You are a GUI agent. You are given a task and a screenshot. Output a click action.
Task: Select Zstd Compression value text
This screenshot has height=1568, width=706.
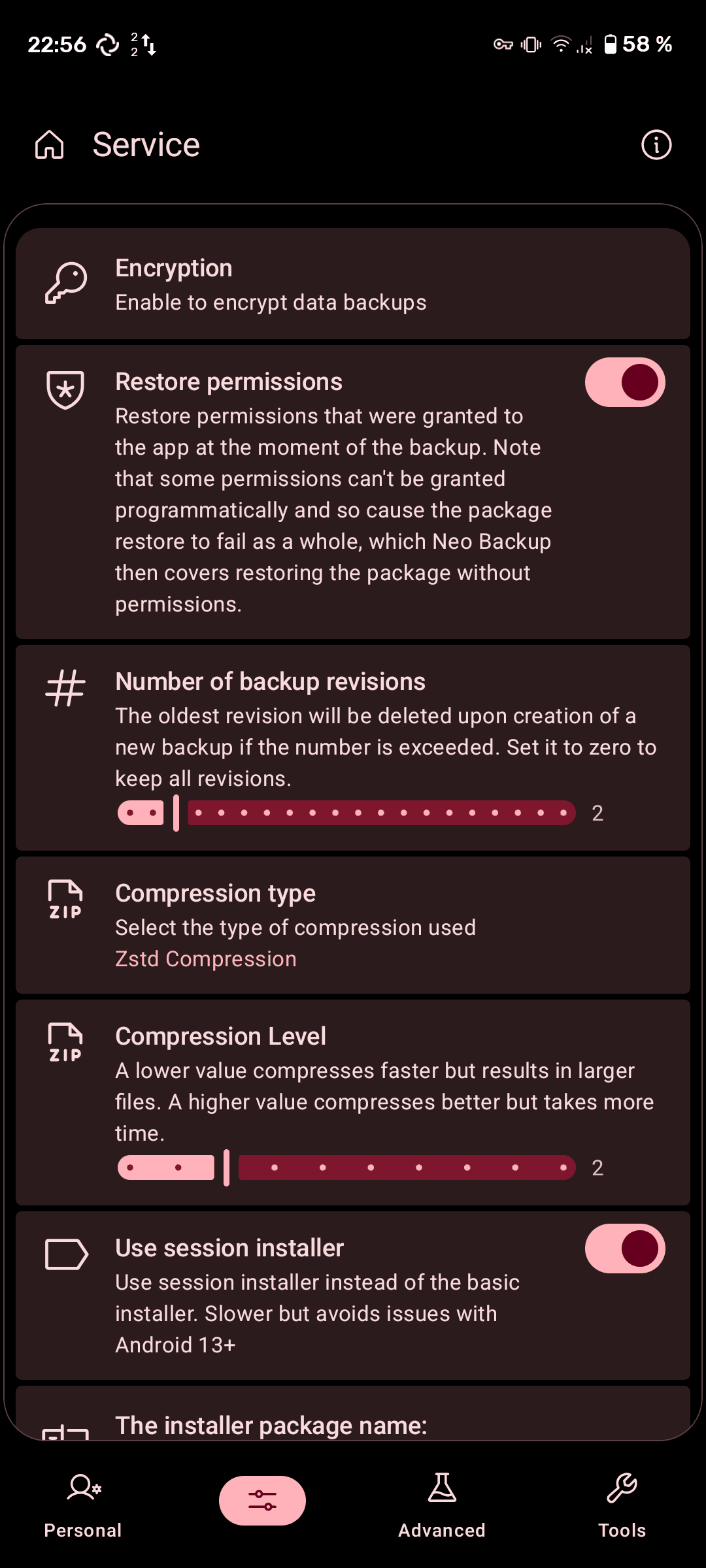coord(206,959)
